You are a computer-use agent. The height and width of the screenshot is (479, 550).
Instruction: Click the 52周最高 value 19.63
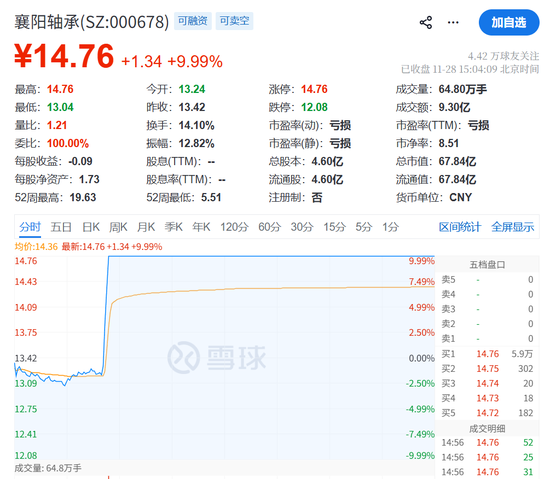pos(83,197)
